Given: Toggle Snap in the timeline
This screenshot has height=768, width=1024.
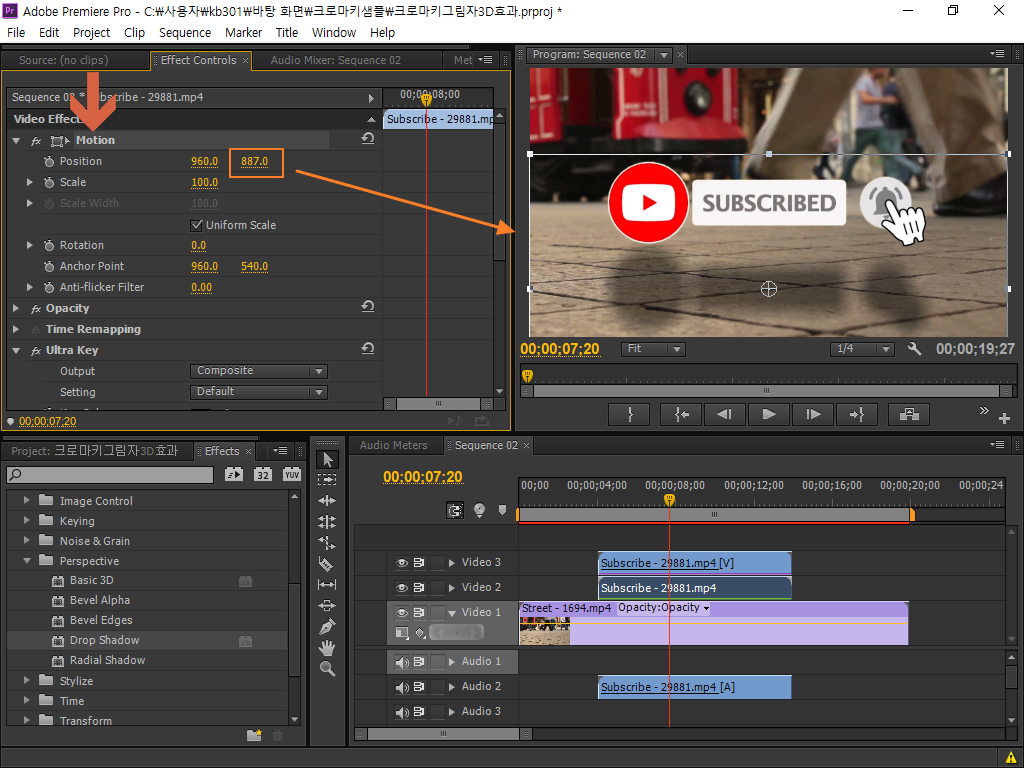Looking at the screenshot, I should 455,510.
